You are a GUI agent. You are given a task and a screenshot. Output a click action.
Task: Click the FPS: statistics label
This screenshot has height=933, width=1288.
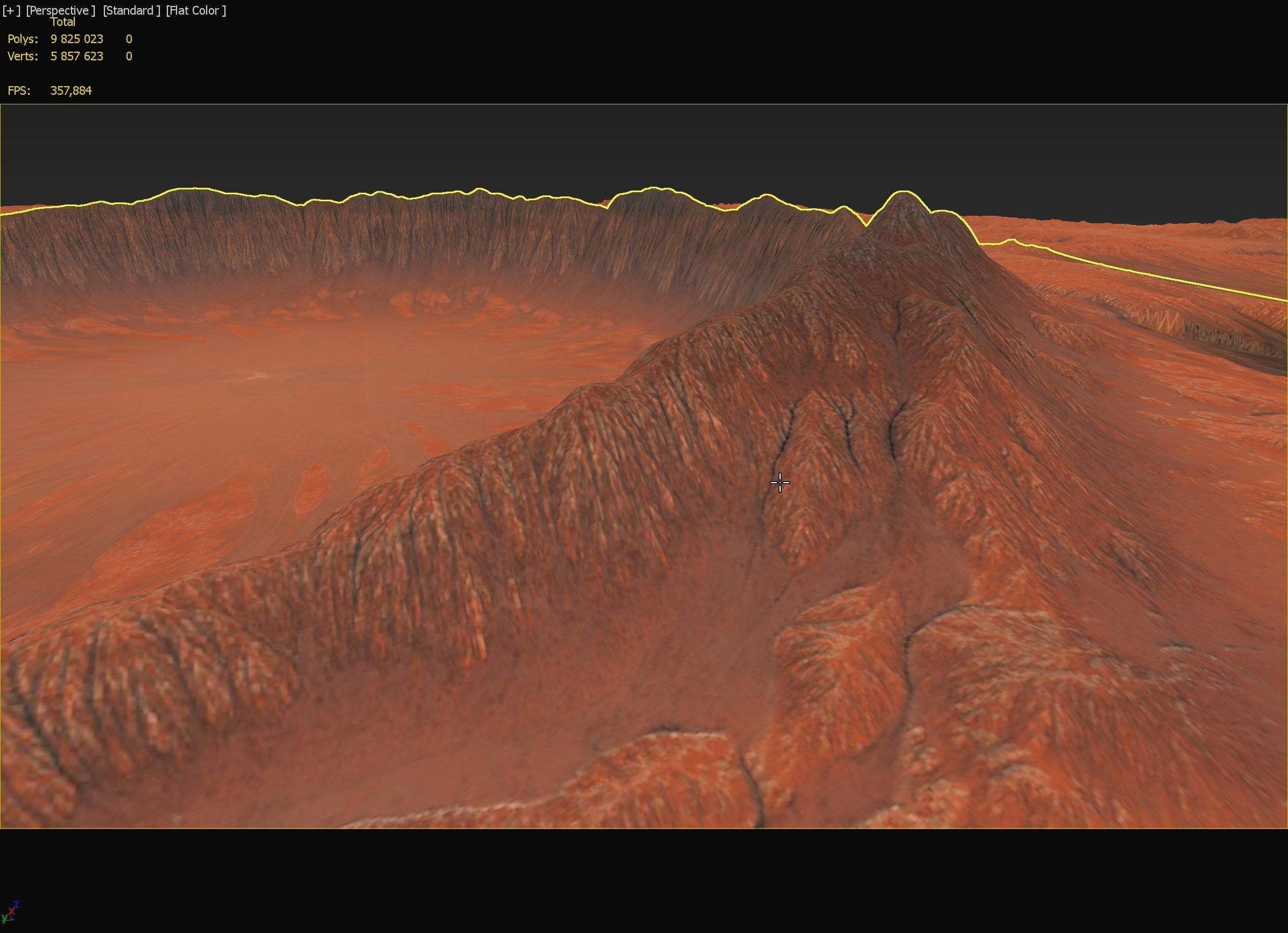point(19,91)
